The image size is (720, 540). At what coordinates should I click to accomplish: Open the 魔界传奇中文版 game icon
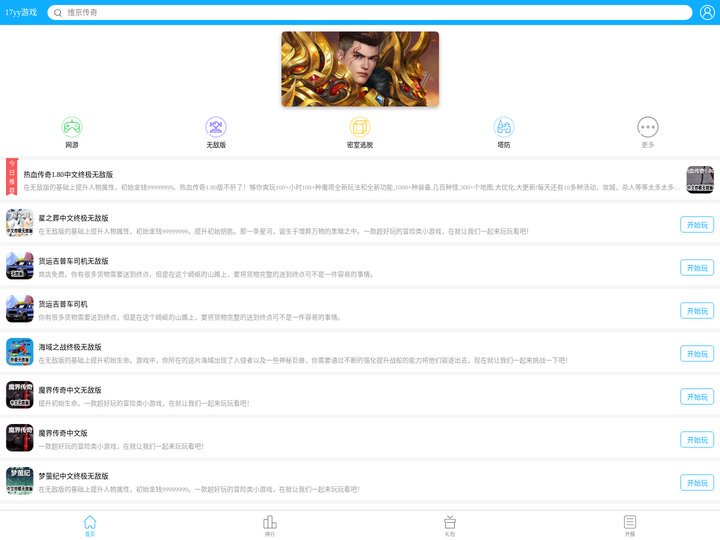click(x=20, y=438)
